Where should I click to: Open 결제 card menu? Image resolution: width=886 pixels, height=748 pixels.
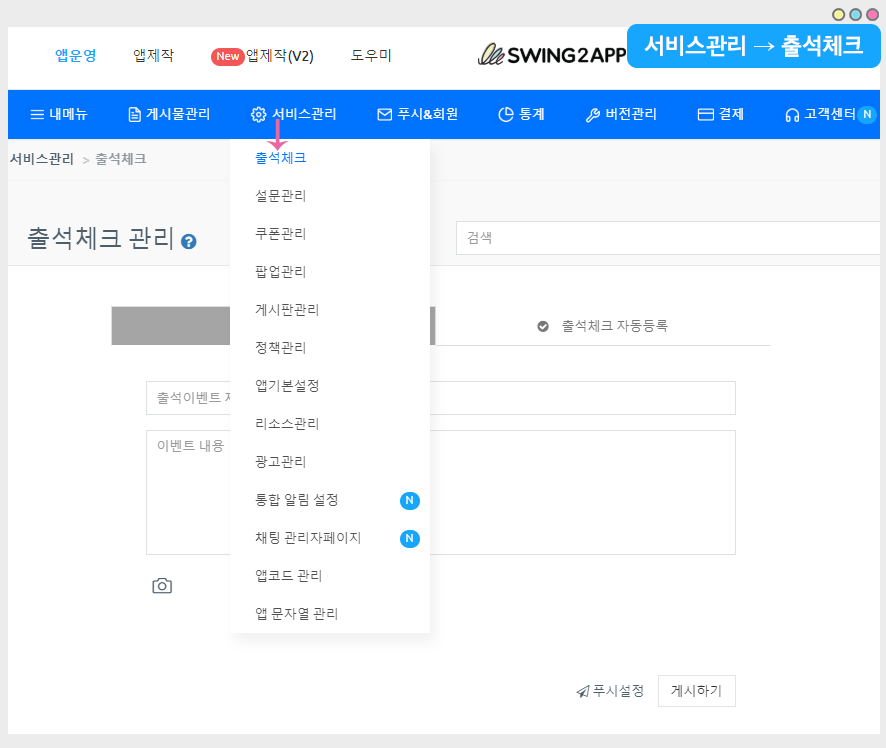coord(720,114)
